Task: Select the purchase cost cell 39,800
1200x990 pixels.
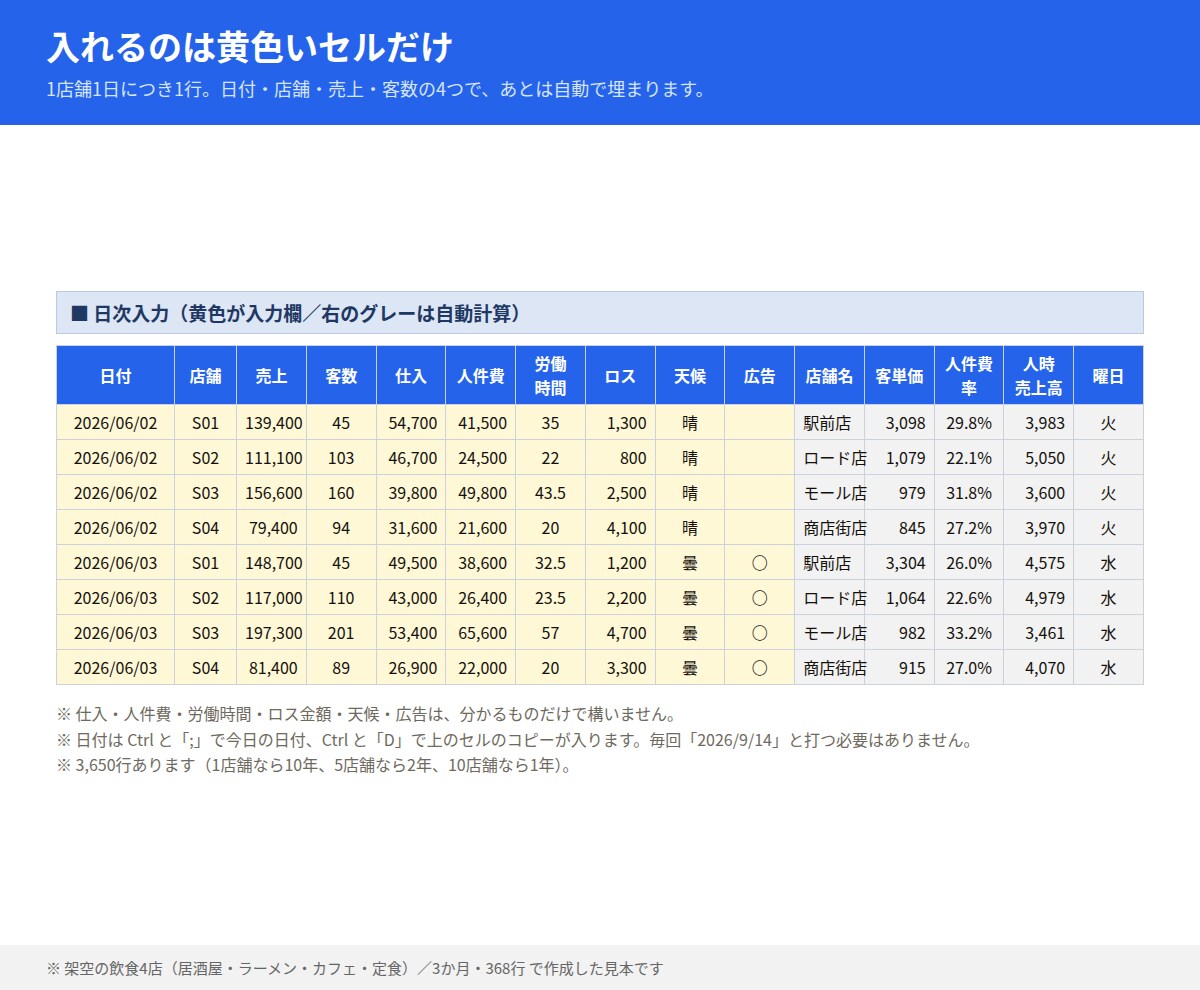Action: (x=411, y=493)
